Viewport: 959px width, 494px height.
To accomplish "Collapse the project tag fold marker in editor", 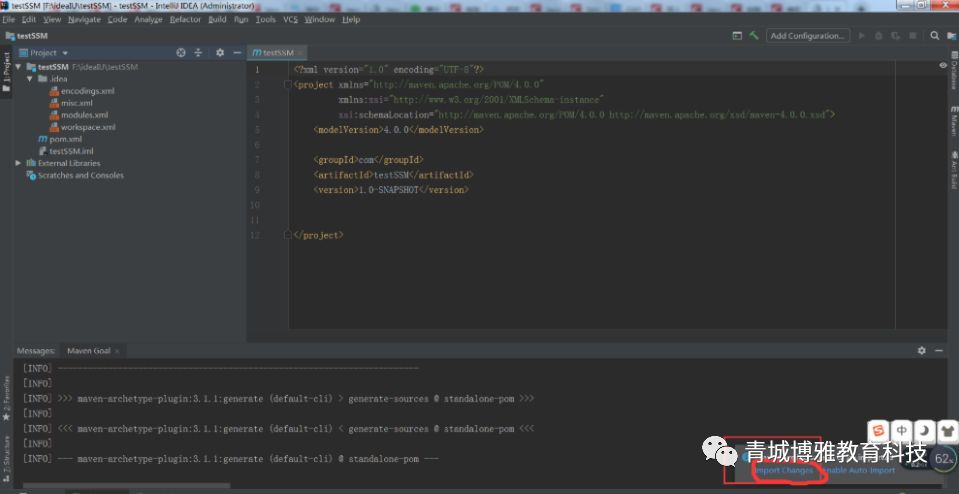I will point(288,84).
